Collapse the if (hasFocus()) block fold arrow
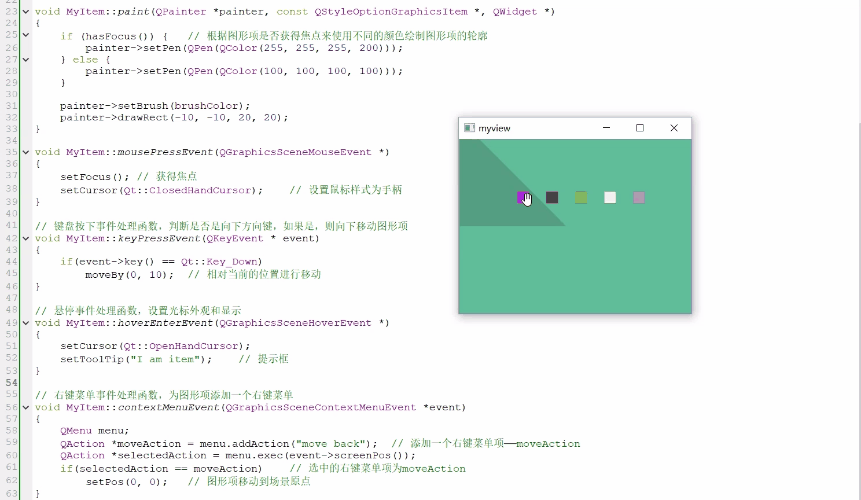Screen dimensions: 861x500 click(x=26, y=35)
